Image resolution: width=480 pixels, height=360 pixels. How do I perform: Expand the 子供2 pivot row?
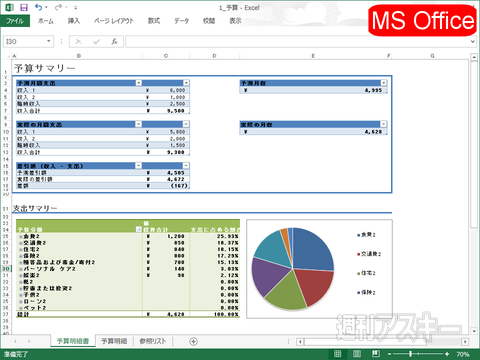pyautogui.click(x=21, y=295)
